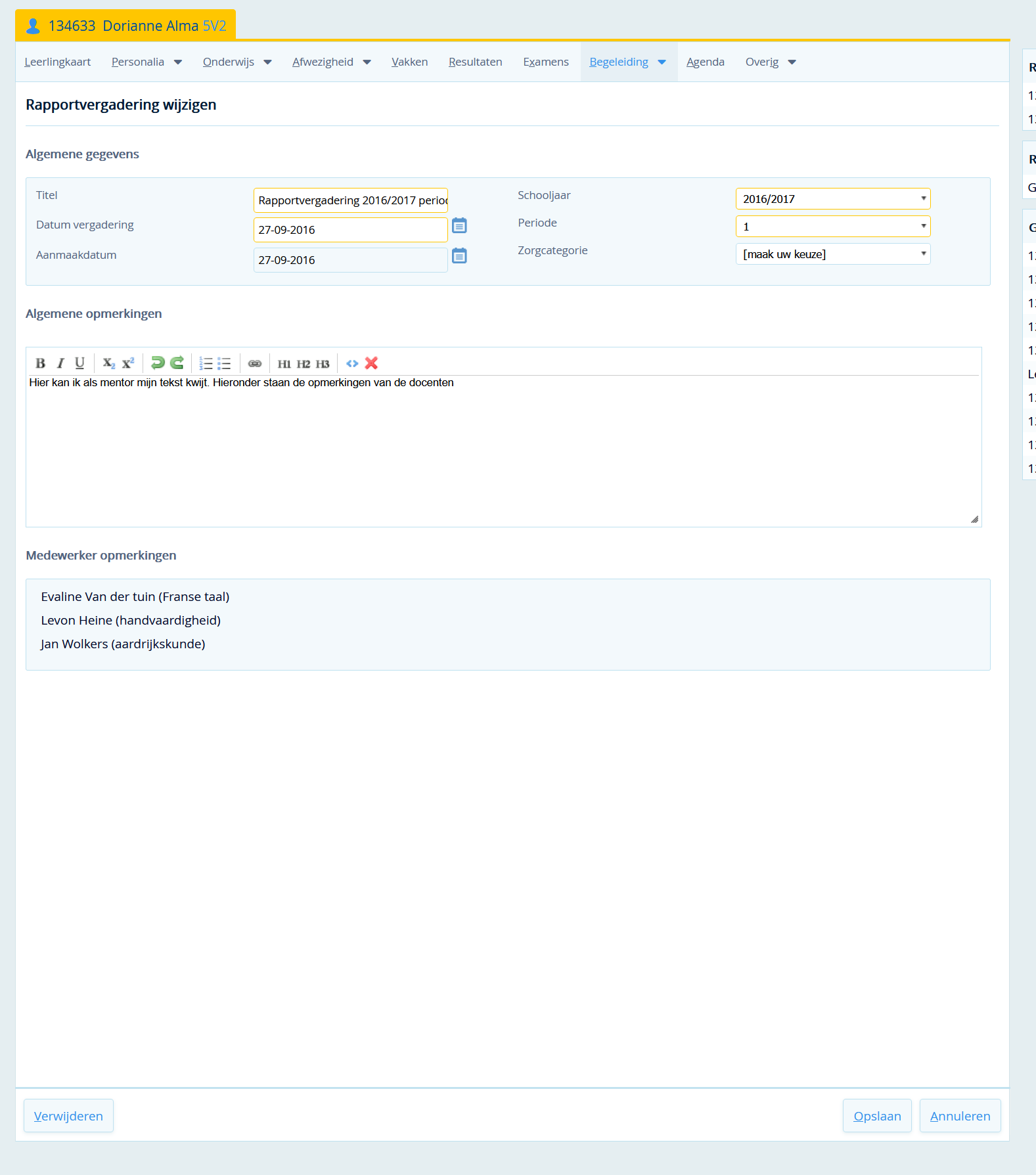
Task: Apply subscript formatting
Action: tap(109, 363)
